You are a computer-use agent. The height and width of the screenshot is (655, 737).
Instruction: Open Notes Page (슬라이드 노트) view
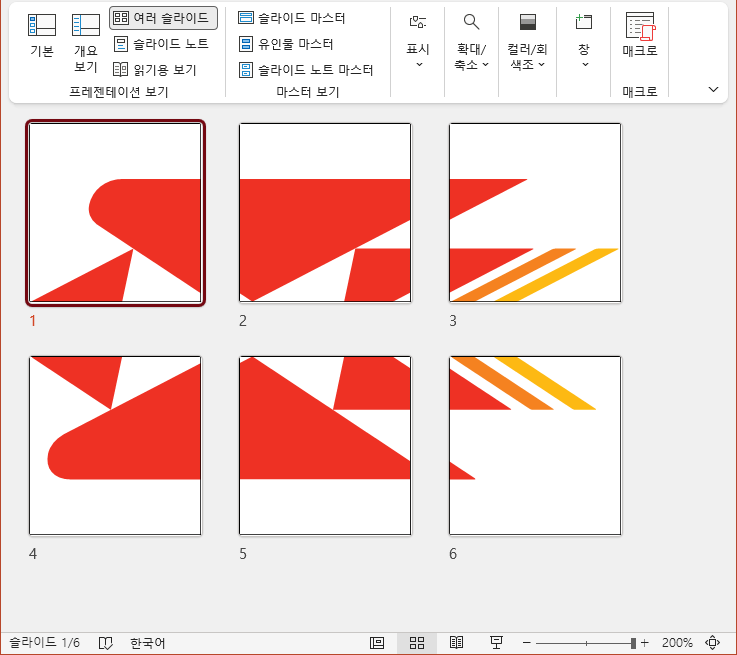click(x=161, y=44)
